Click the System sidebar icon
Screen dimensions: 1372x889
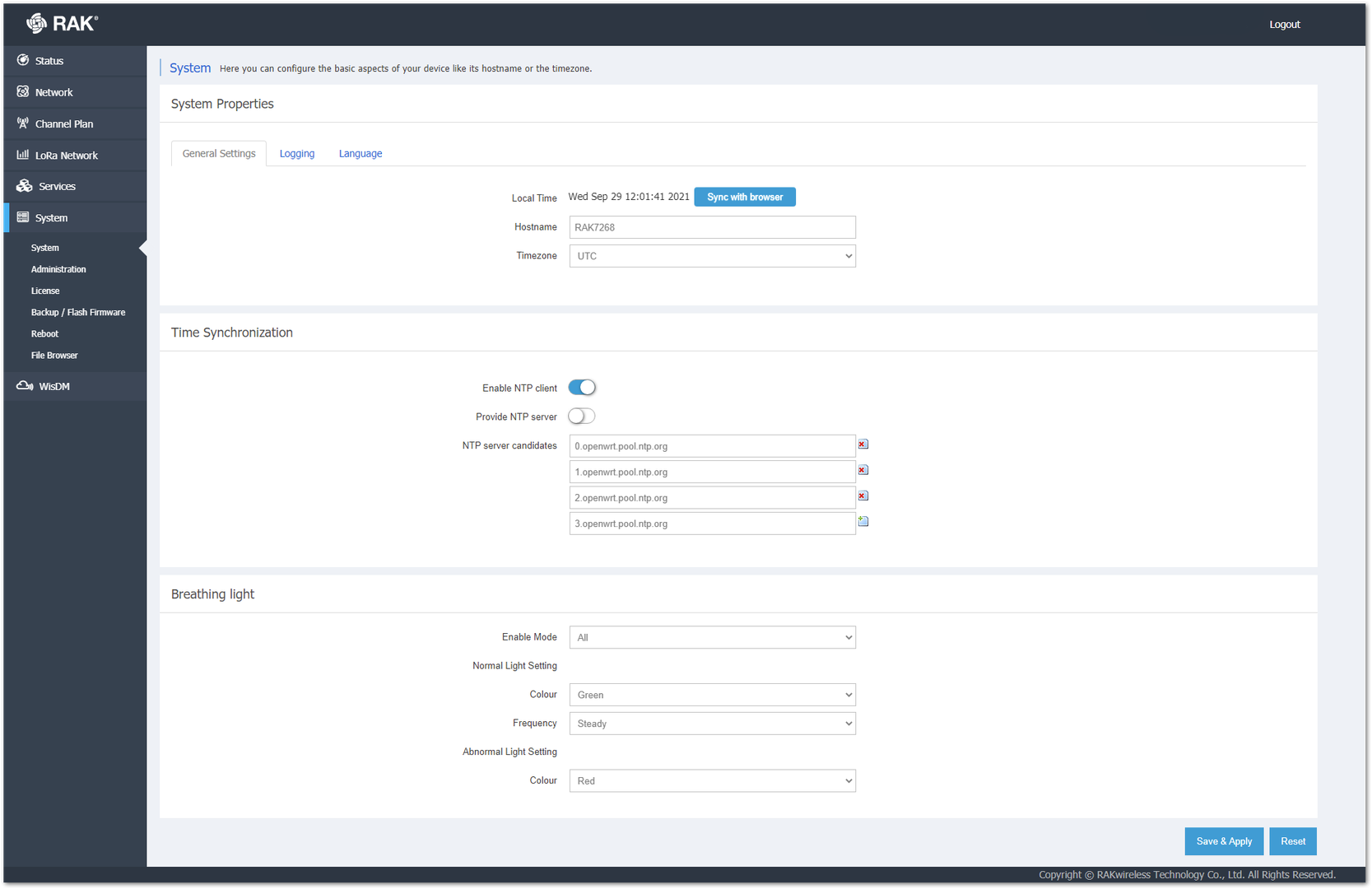coord(23,217)
